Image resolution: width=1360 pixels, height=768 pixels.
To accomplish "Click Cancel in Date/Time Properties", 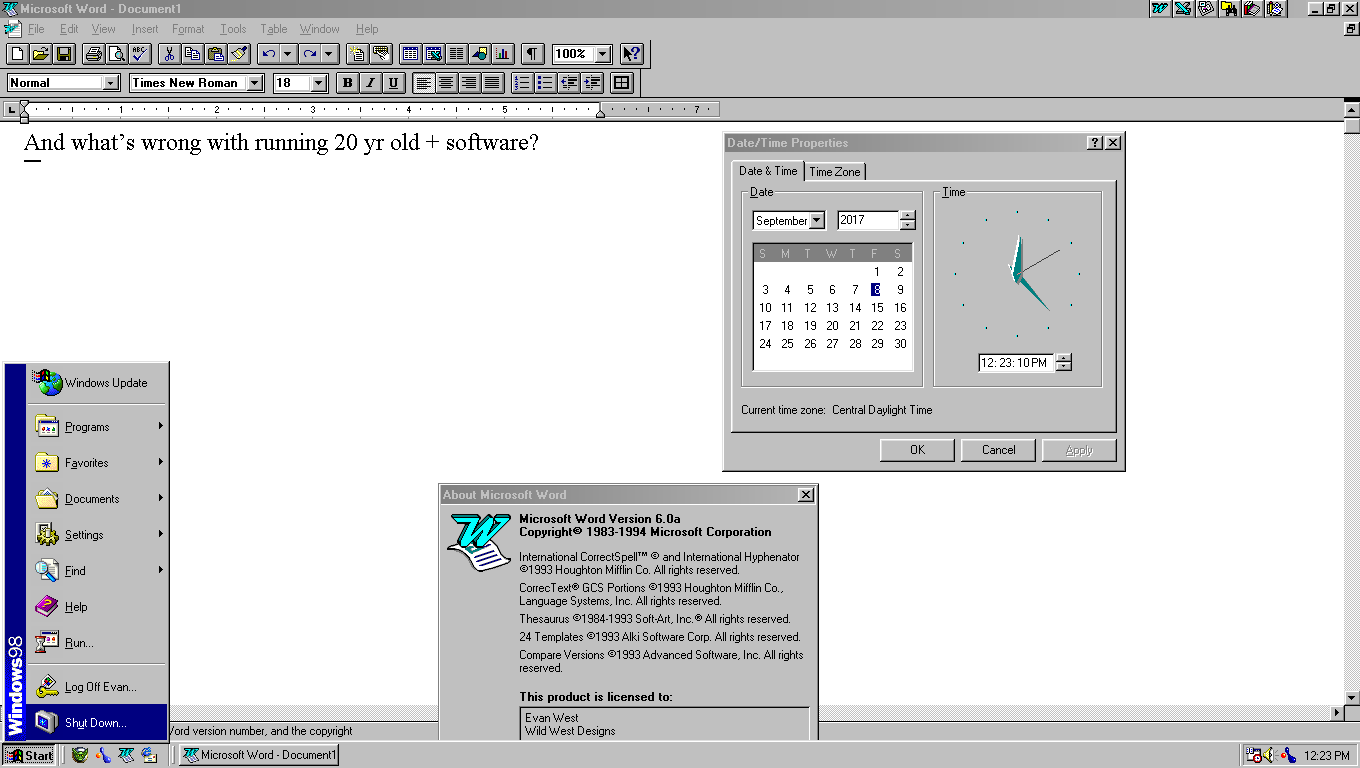I will pyautogui.click(x=998, y=450).
